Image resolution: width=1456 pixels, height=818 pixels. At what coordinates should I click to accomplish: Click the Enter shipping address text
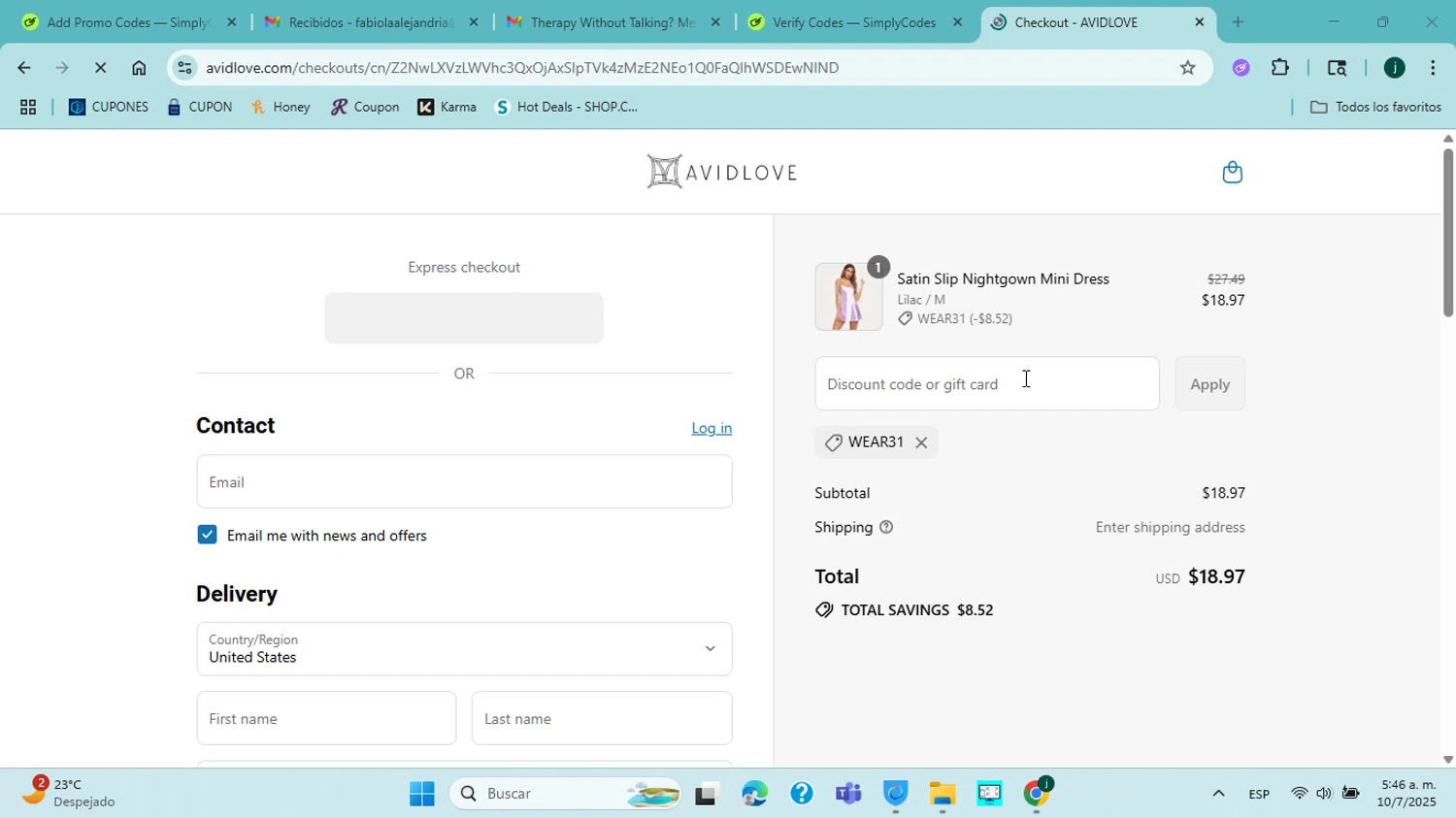[x=1170, y=528]
